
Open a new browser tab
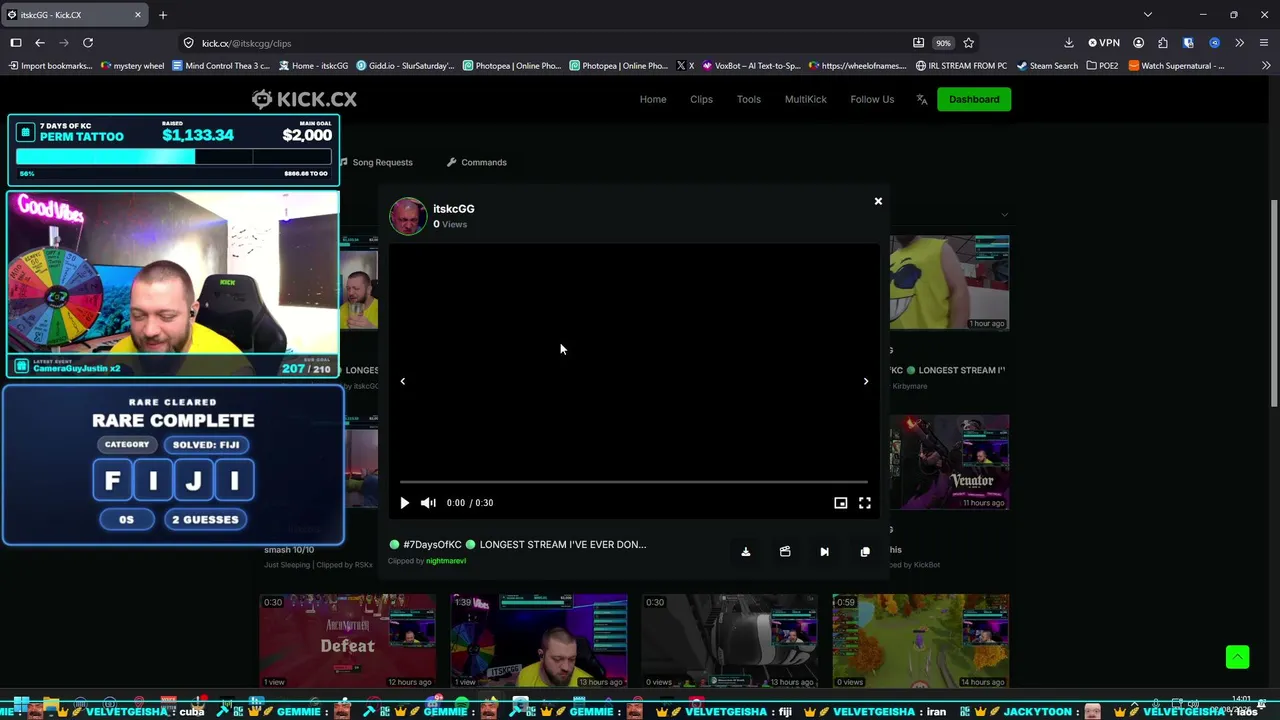(x=163, y=15)
